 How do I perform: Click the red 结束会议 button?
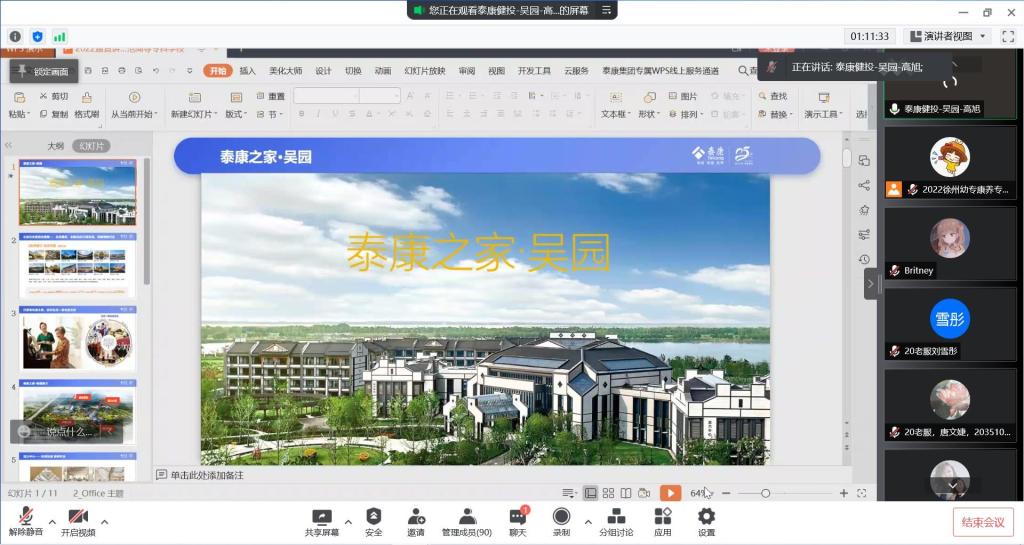pyautogui.click(x=982, y=521)
